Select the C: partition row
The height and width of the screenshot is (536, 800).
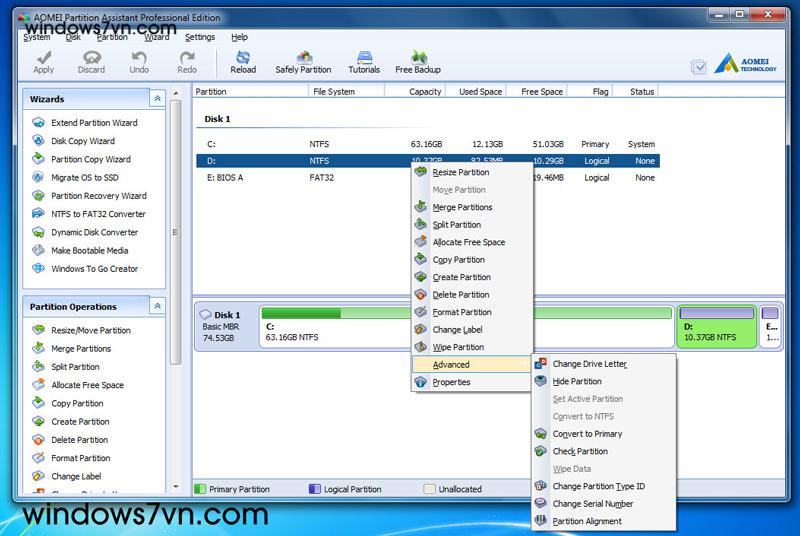(428, 144)
